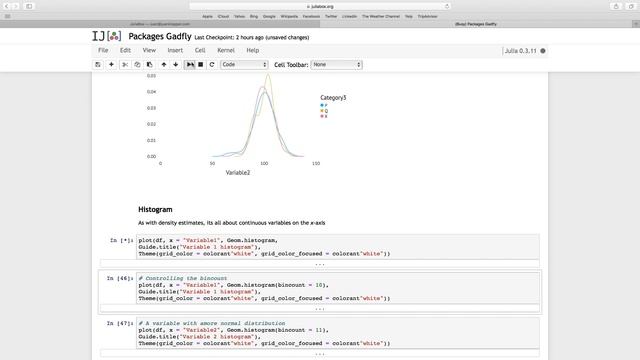Show all tabs button in Safari
This screenshot has width=640, height=360.
[631, 6]
